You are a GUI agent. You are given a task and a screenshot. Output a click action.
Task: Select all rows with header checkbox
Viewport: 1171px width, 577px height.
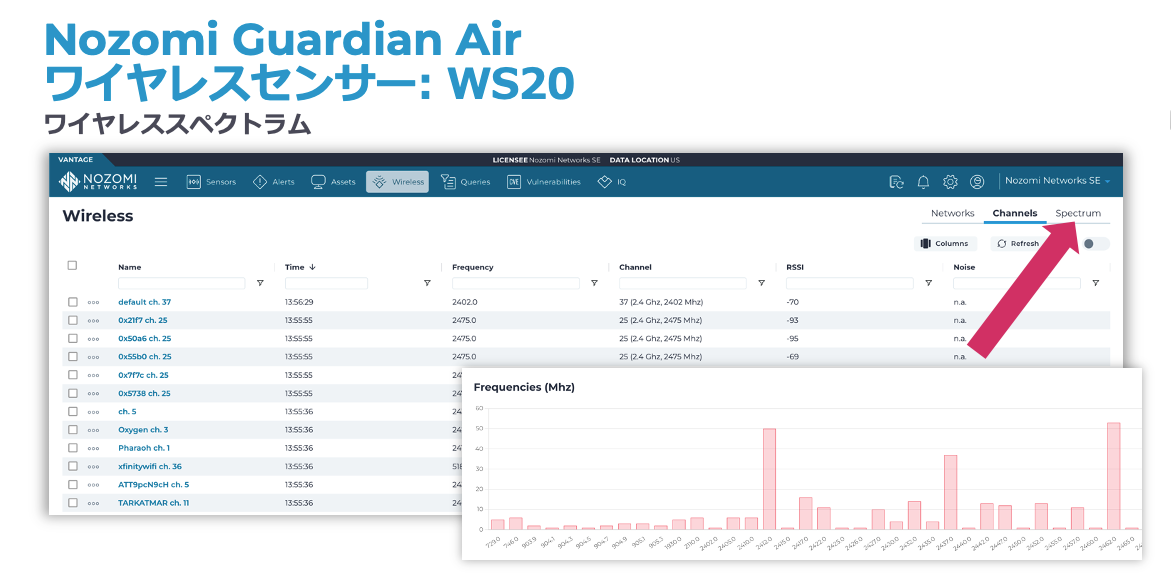tap(72, 266)
